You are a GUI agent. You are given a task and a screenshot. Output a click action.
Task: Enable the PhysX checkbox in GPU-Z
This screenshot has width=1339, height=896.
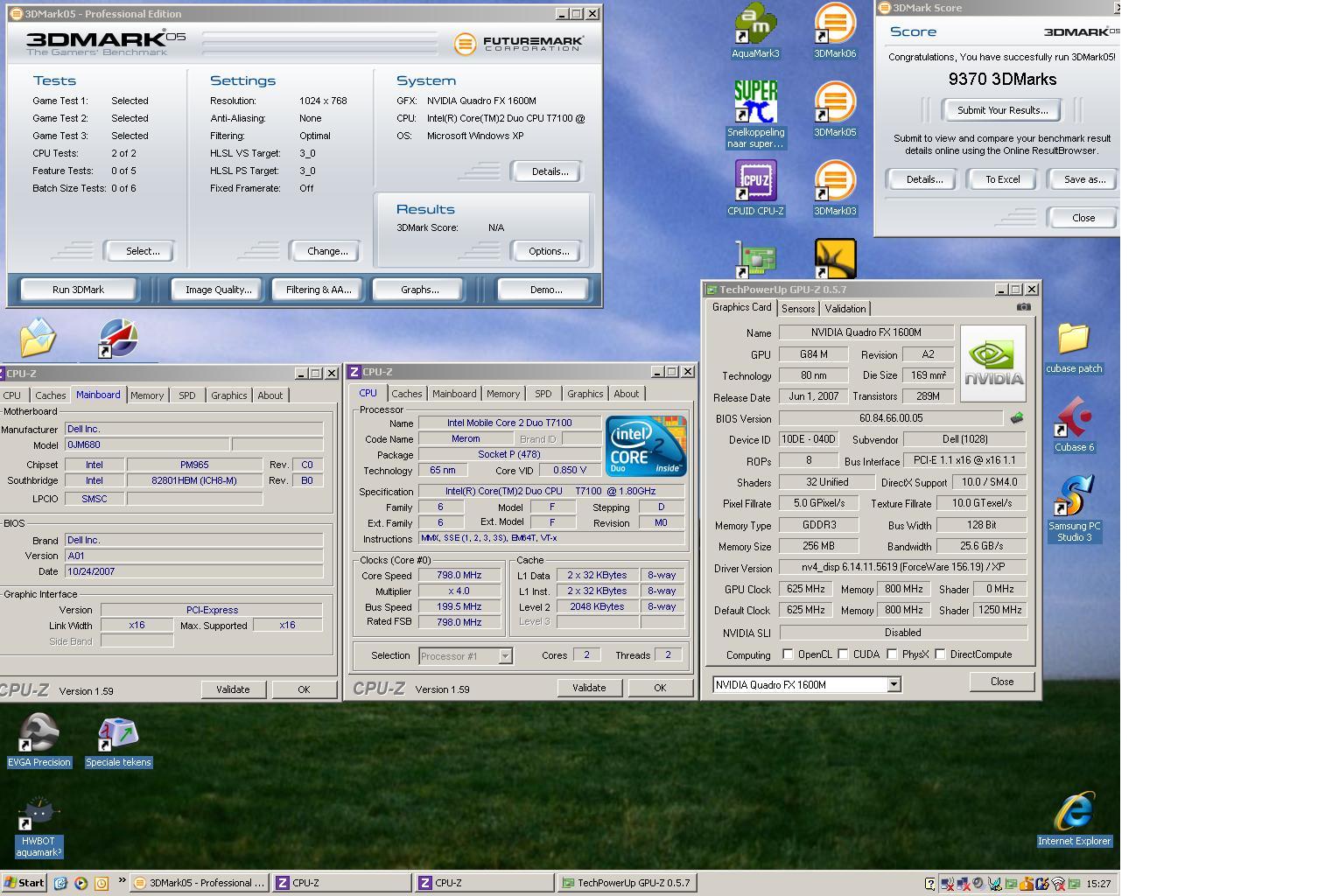click(x=892, y=654)
